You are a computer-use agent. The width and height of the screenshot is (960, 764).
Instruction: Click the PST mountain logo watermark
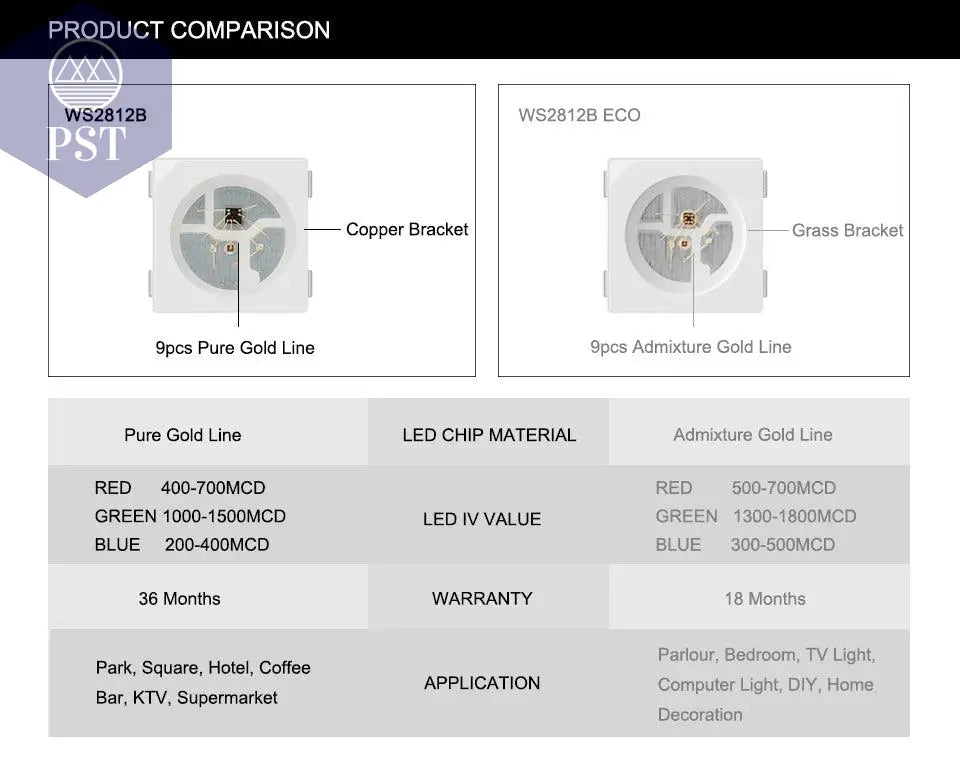tap(86, 77)
